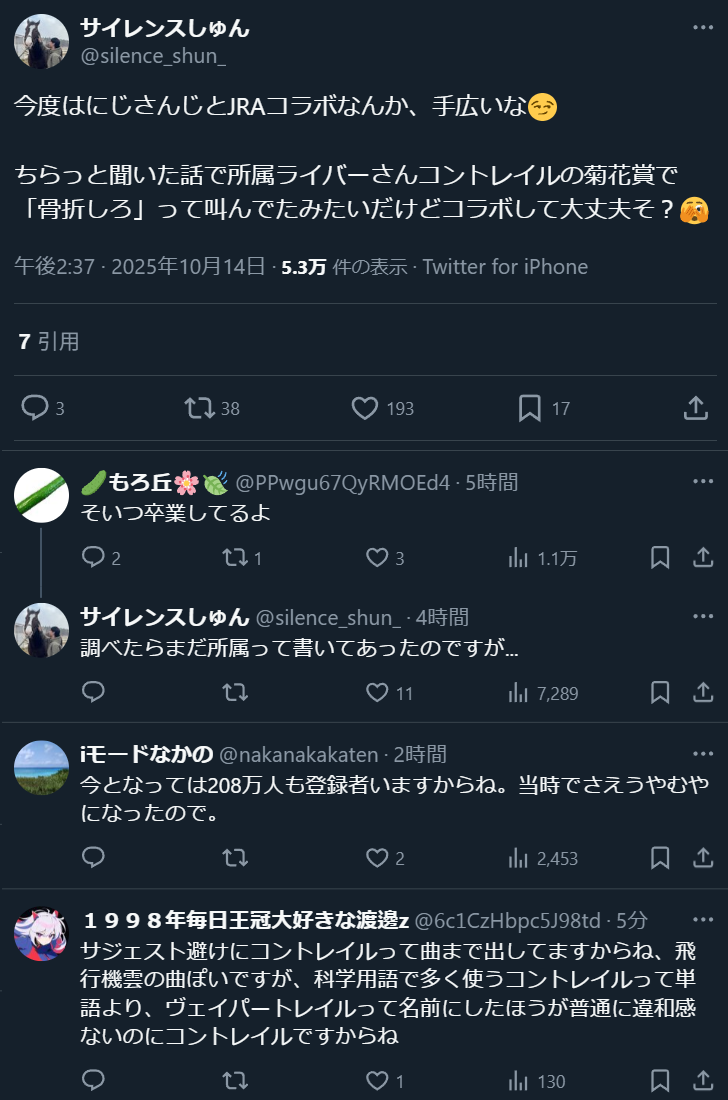728x1100 pixels.
Task: Reply to the main tweet by サイレンスしゅん
Action: point(36,408)
